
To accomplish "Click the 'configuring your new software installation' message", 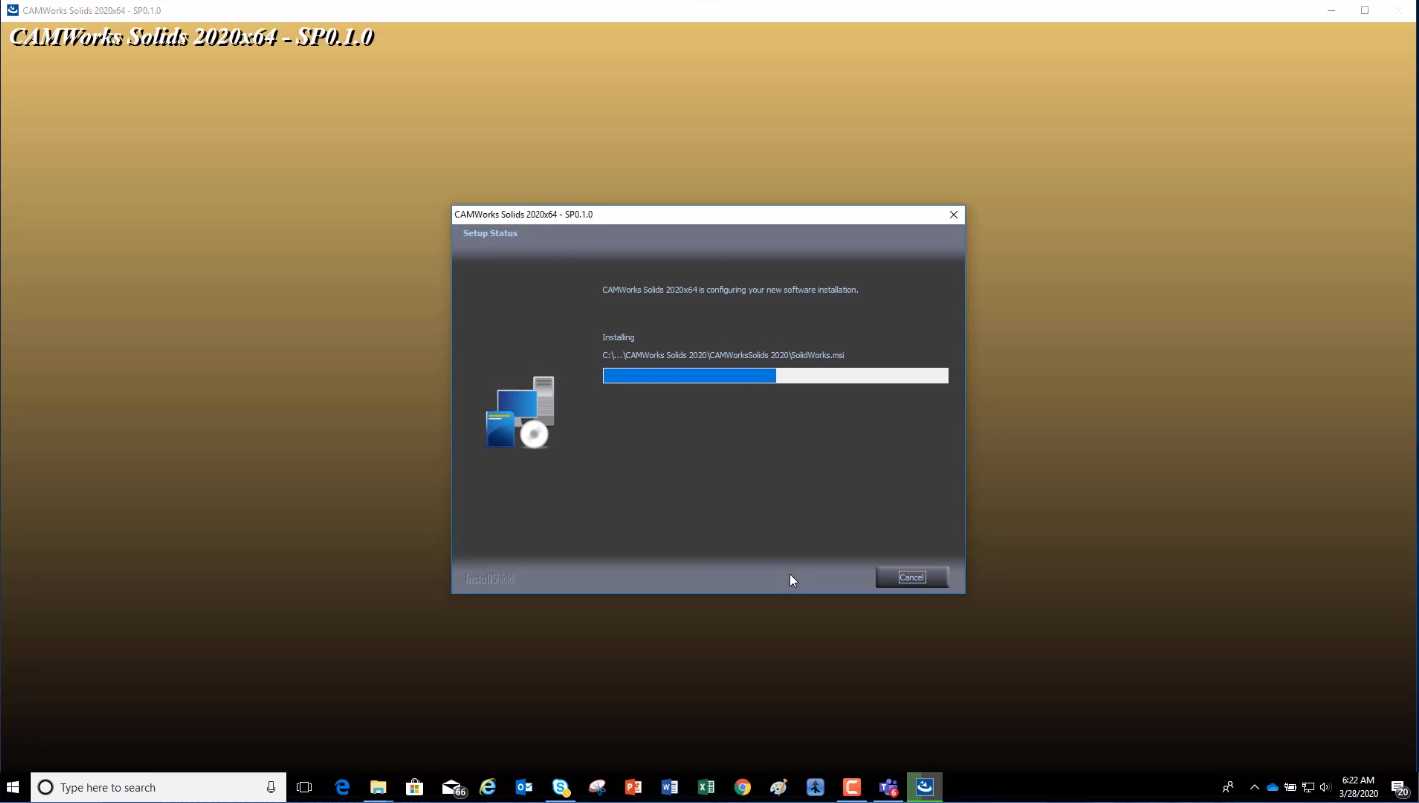I will coord(730,290).
